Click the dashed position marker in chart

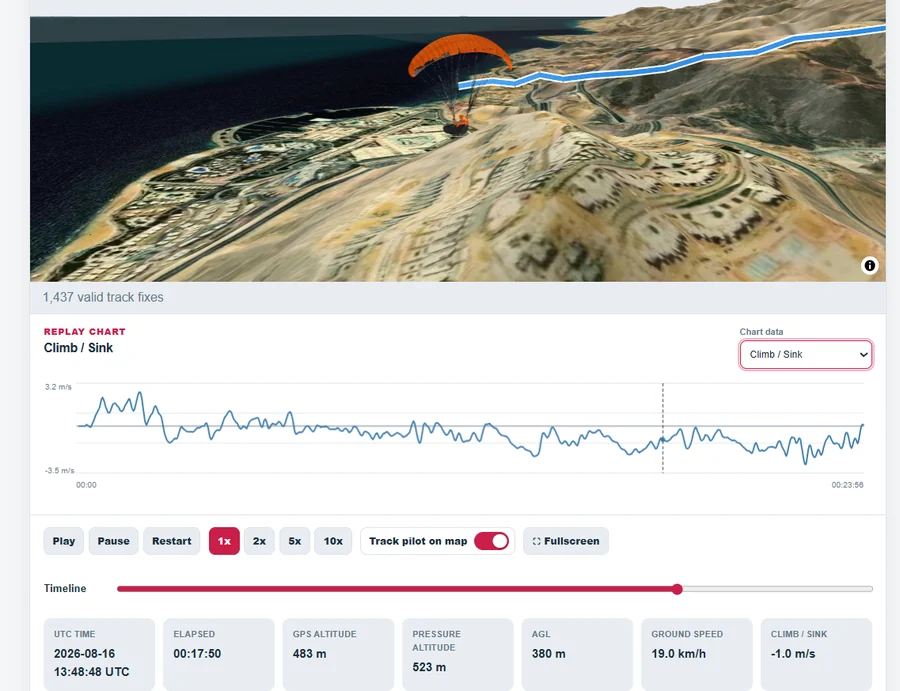coord(663,428)
